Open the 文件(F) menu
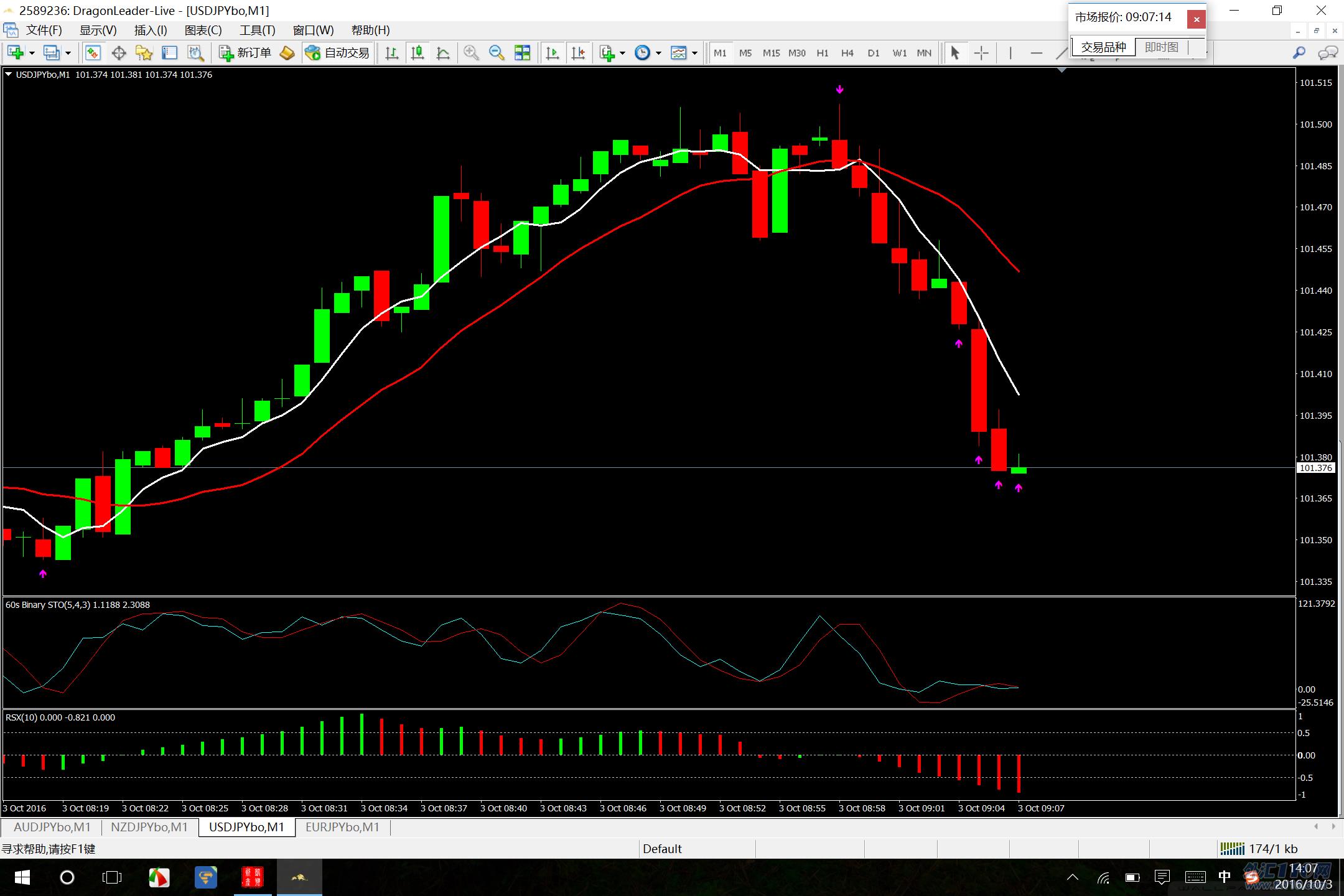This screenshot has width=1344, height=896. pyautogui.click(x=44, y=30)
